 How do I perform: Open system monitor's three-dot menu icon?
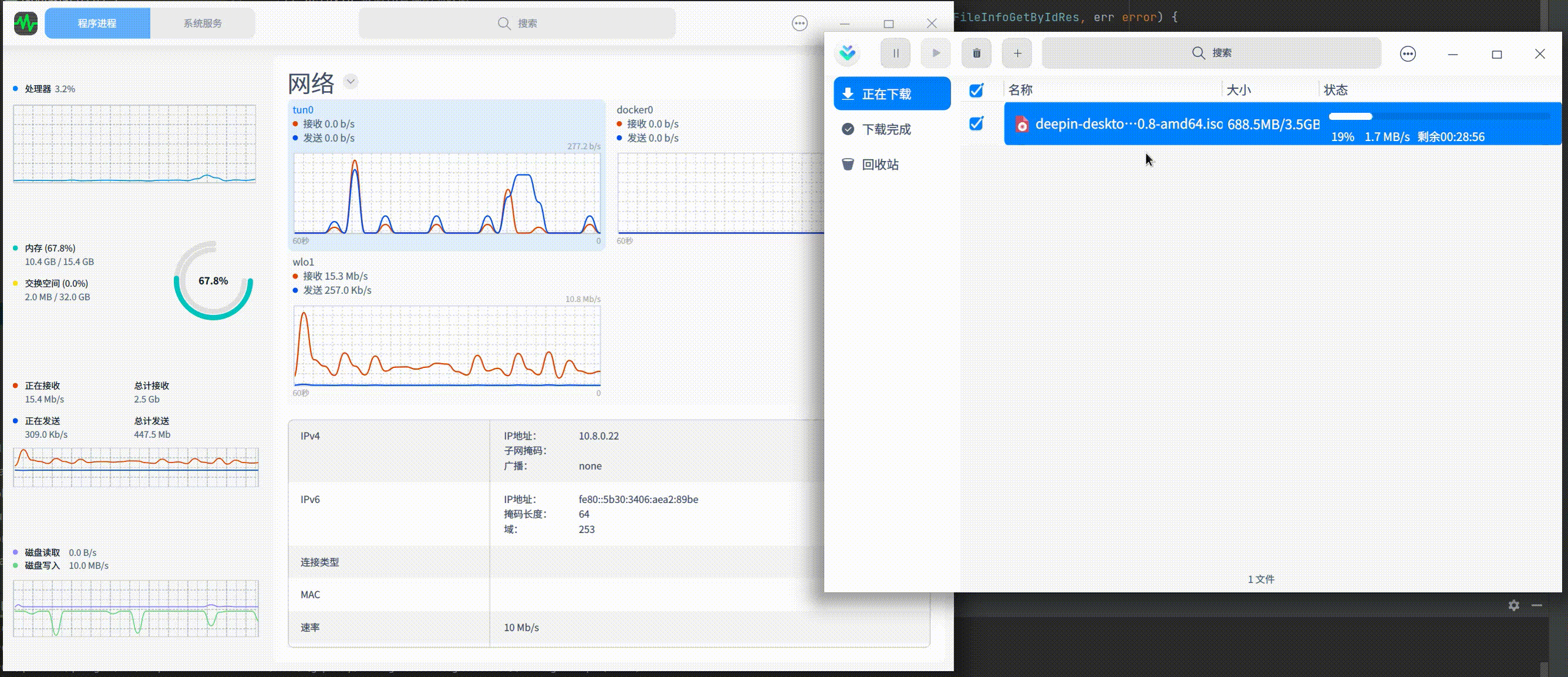(799, 24)
